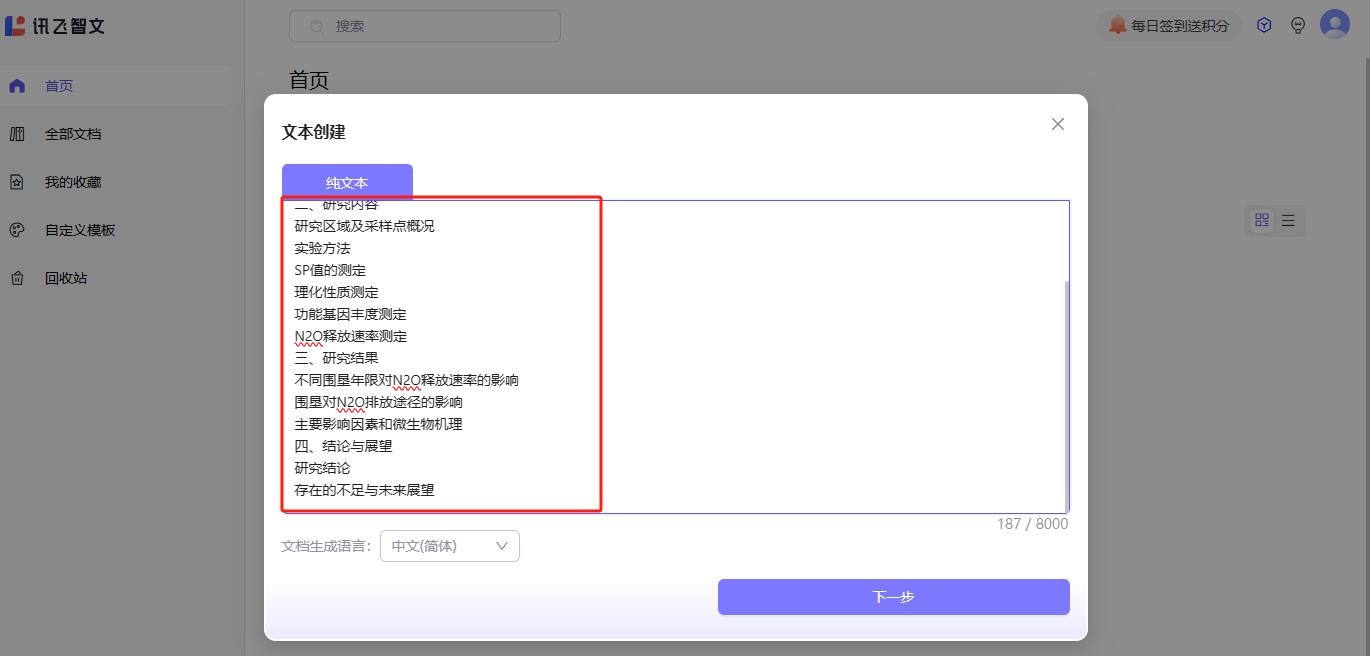Switch to list view layout
Viewport: 1370px width, 656px height.
pos(1287,220)
